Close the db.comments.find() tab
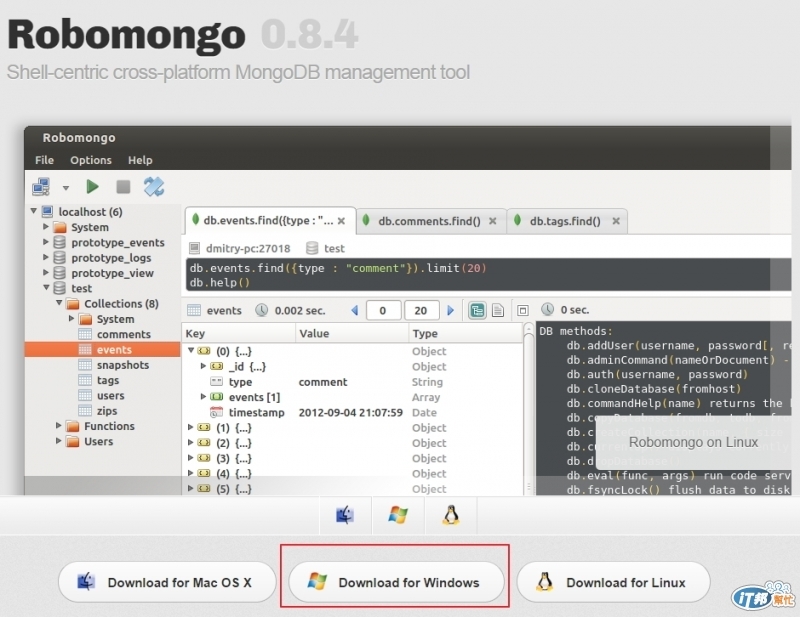The height and width of the screenshot is (617, 800). [x=492, y=221]
